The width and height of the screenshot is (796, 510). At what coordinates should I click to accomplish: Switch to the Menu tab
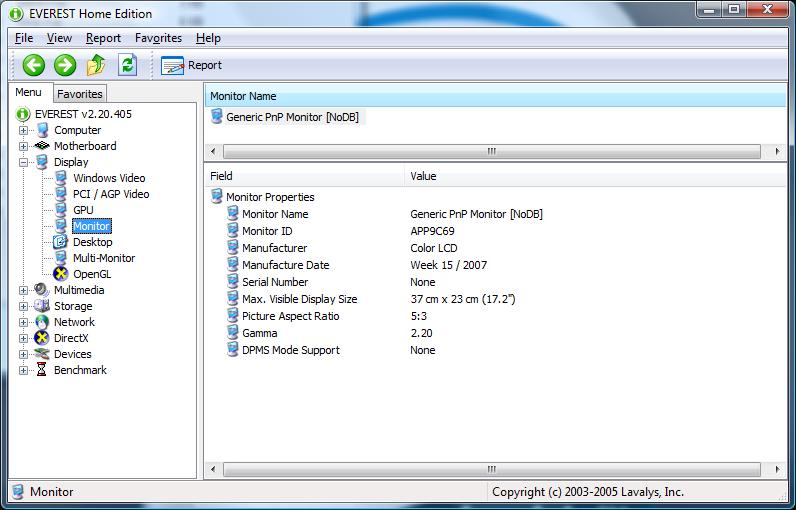coord(28,92)
